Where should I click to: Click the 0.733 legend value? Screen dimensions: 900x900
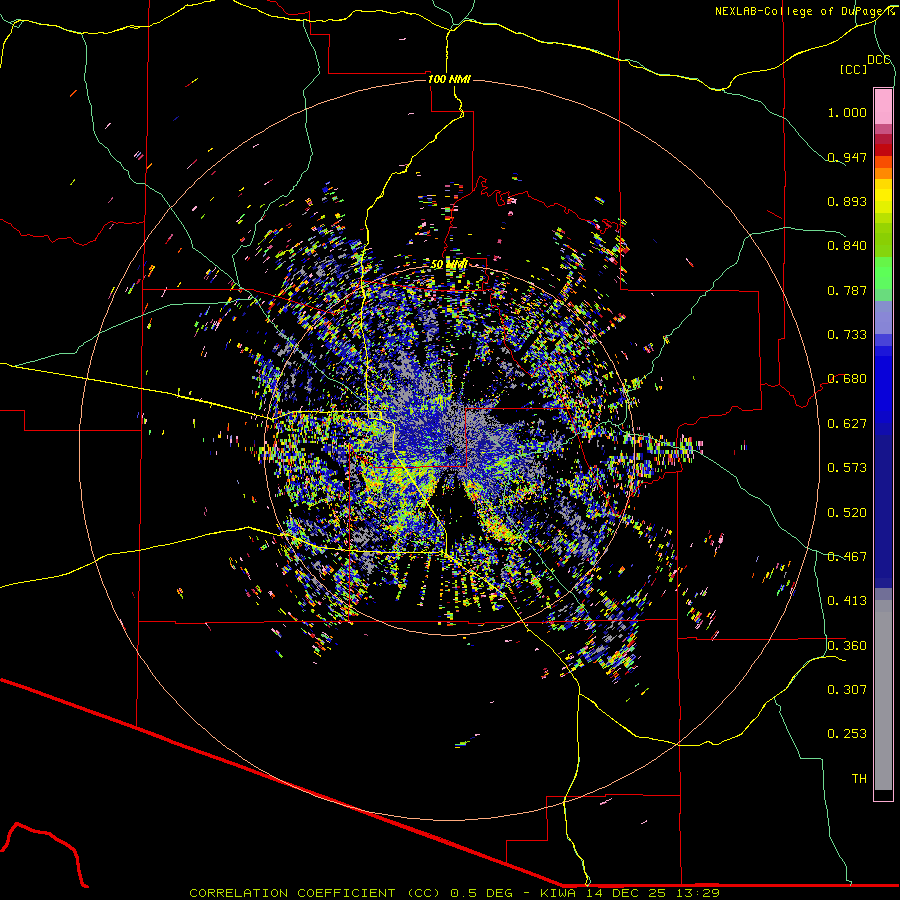847,335
